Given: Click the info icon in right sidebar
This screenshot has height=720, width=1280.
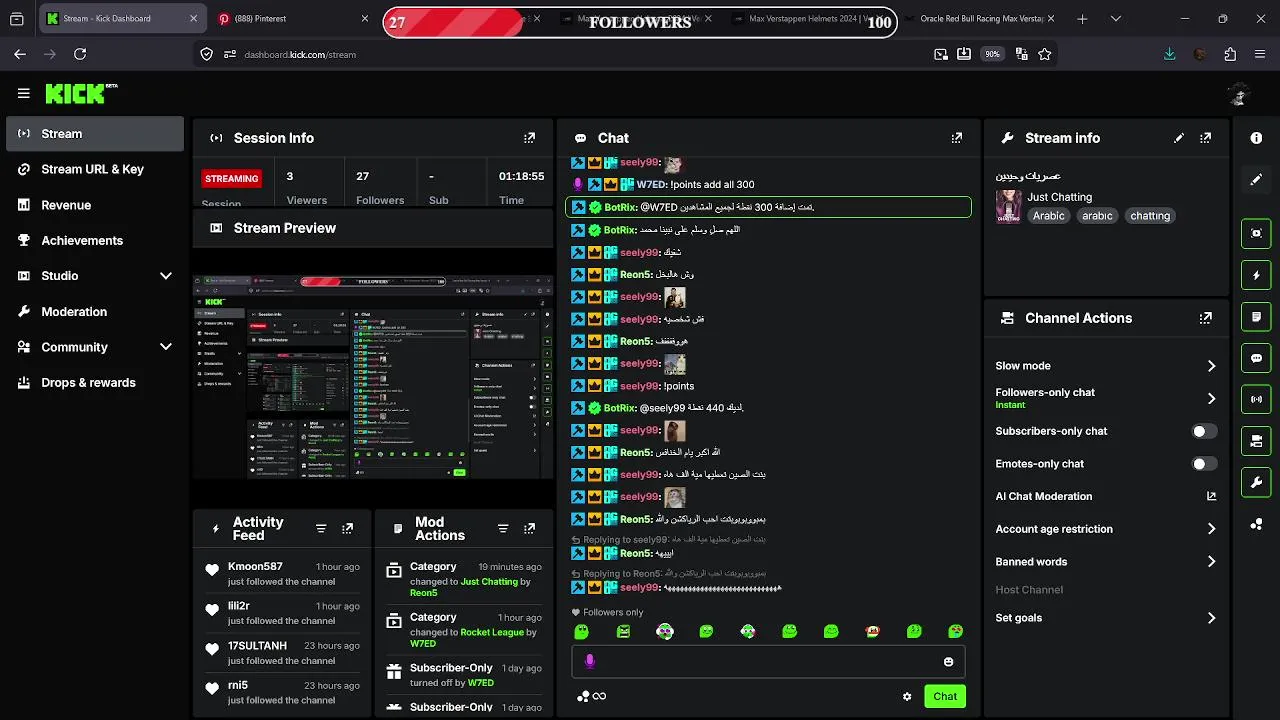Looking at the screenshot, I should (x=1256, y=138).
